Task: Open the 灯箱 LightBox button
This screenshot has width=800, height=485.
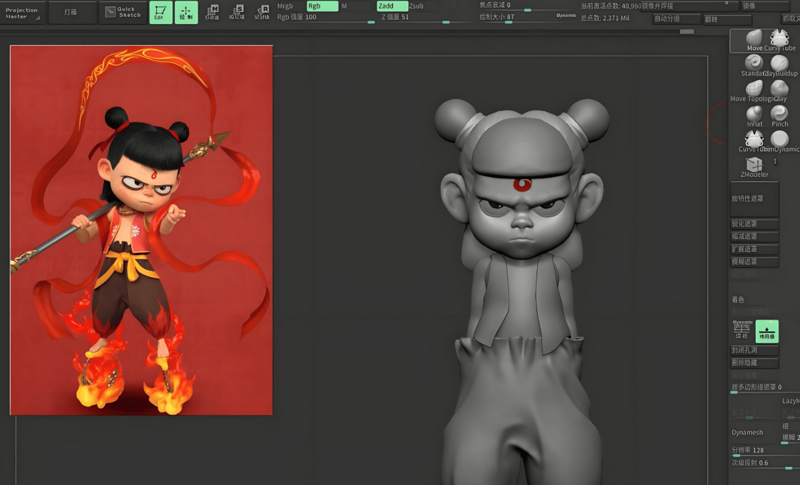Action: point(72,12)
